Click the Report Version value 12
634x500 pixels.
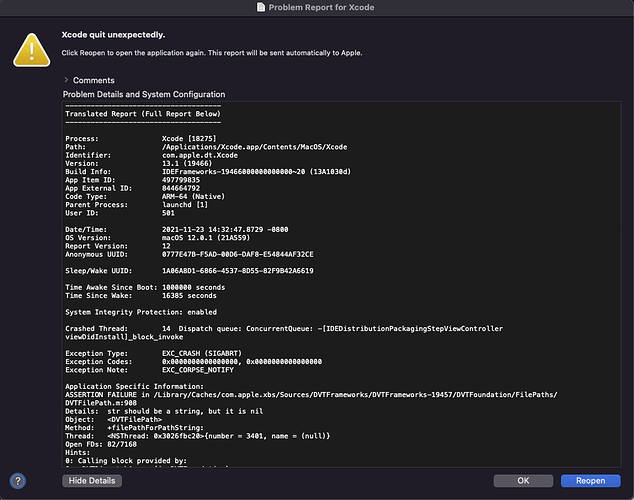(x=166, y=246)
